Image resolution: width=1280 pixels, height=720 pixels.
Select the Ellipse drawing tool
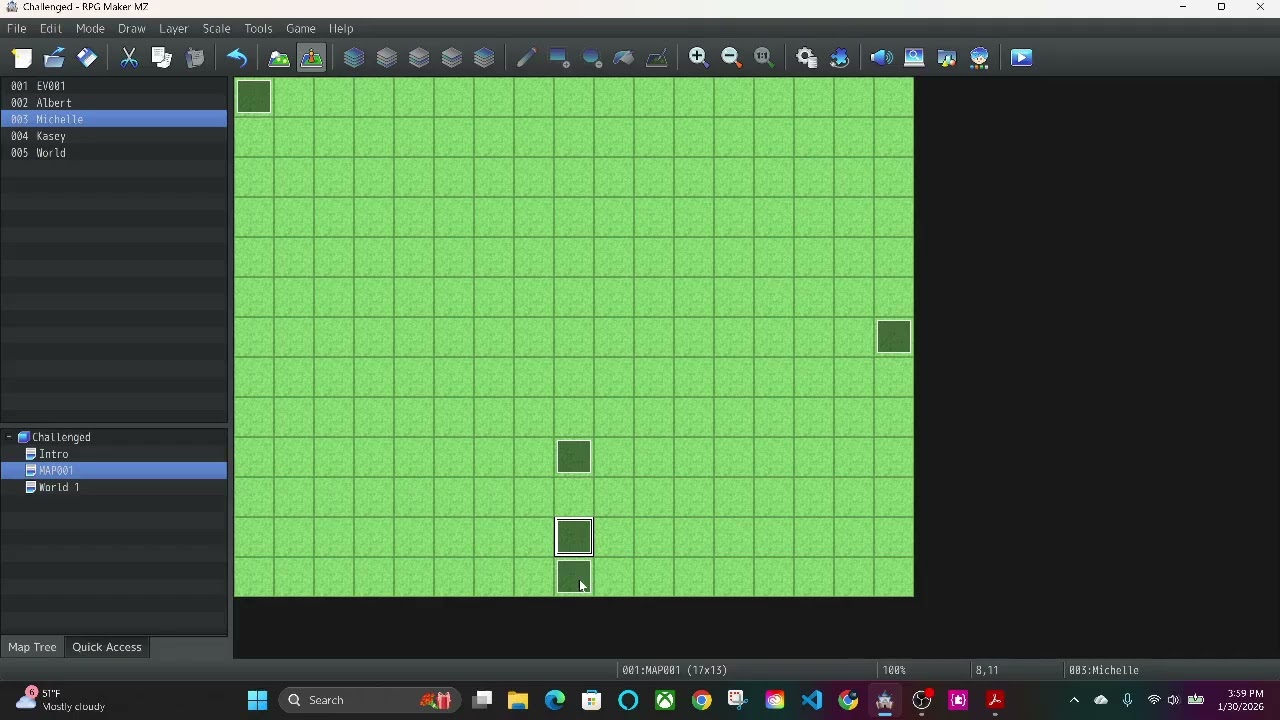tap(592, 58)
